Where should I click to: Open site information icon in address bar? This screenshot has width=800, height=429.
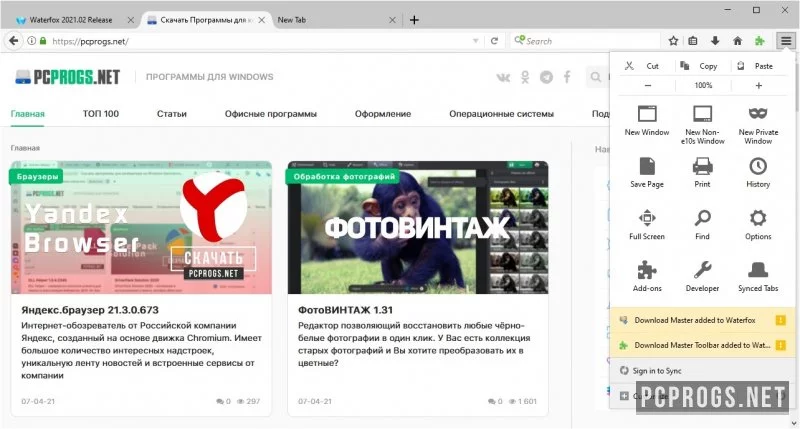point(32,41)
